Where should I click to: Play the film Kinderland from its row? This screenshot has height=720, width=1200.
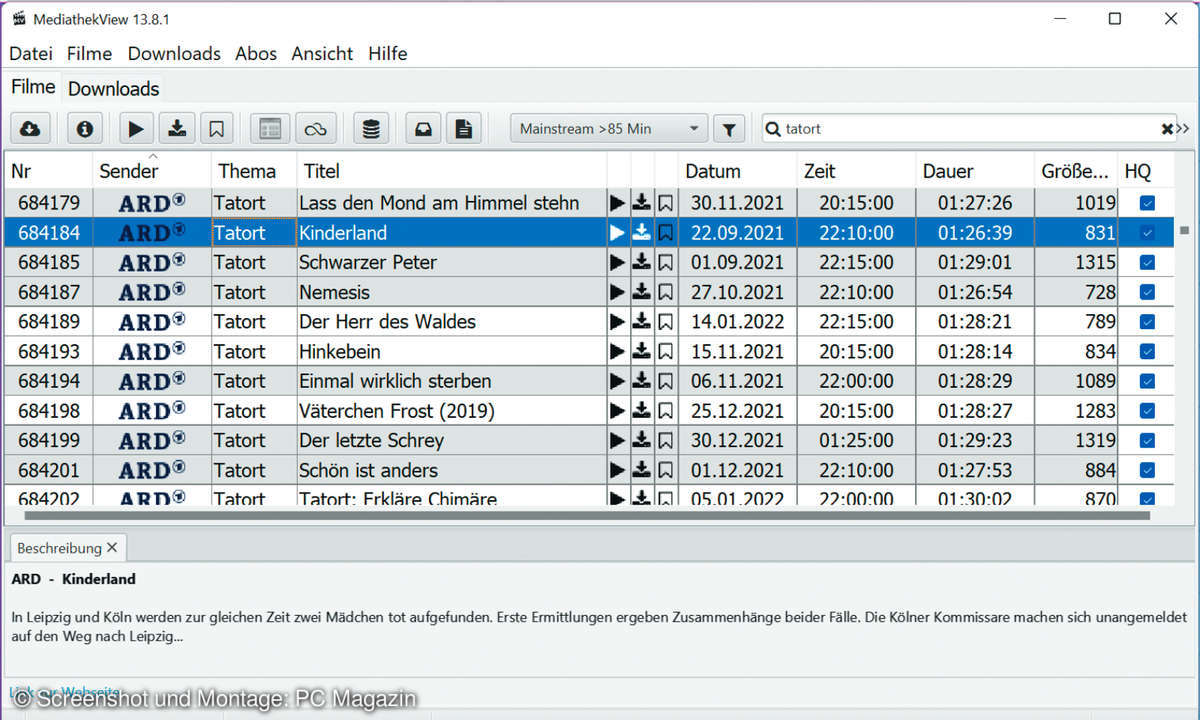[617, 232]
